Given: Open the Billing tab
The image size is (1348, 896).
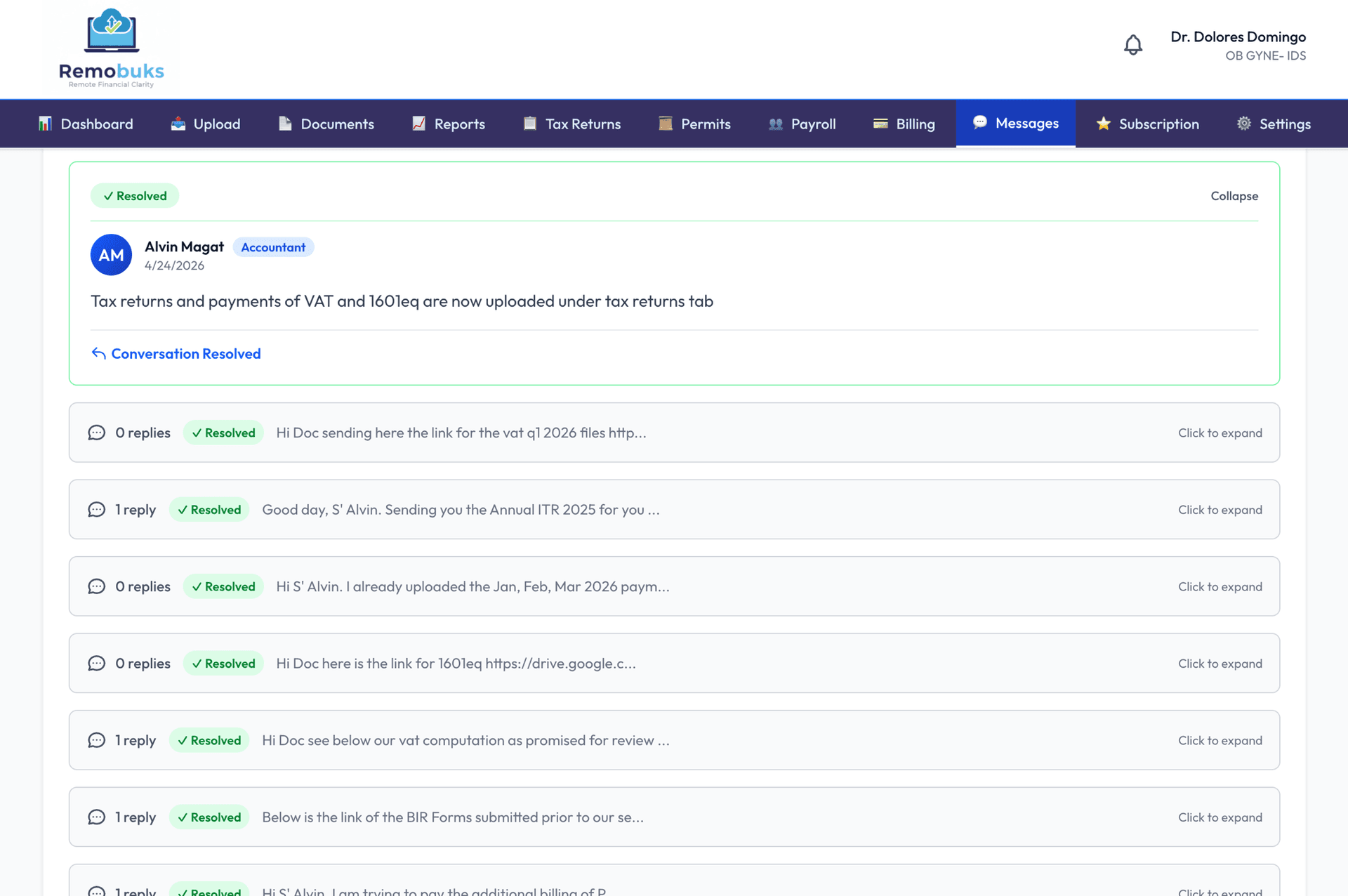Looking at the screenshot, I should coord(904,124).
